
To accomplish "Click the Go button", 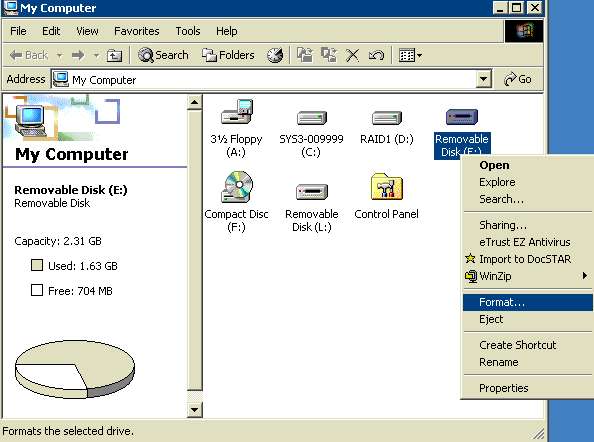I will 517,79.
